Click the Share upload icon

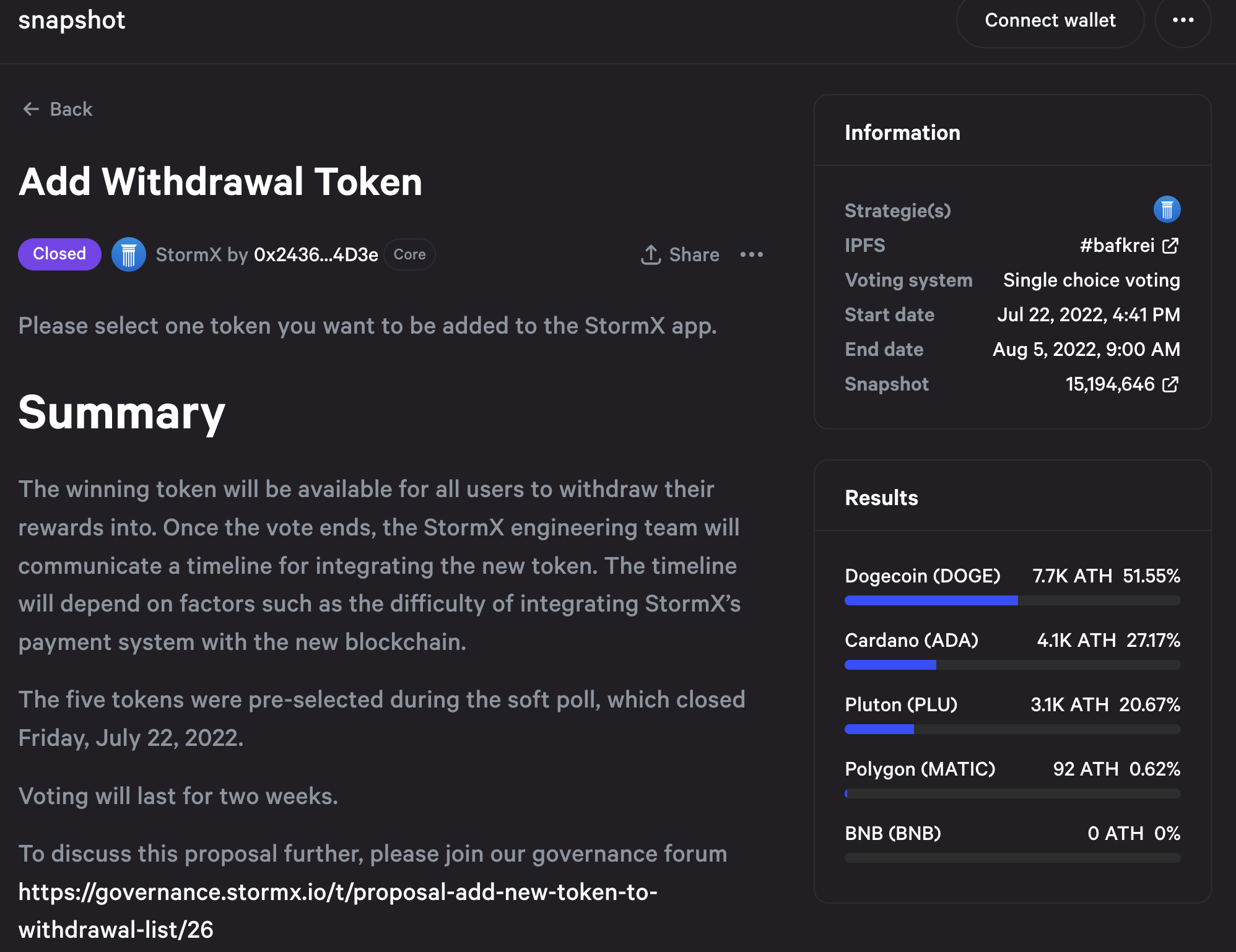tap(651, 254)
